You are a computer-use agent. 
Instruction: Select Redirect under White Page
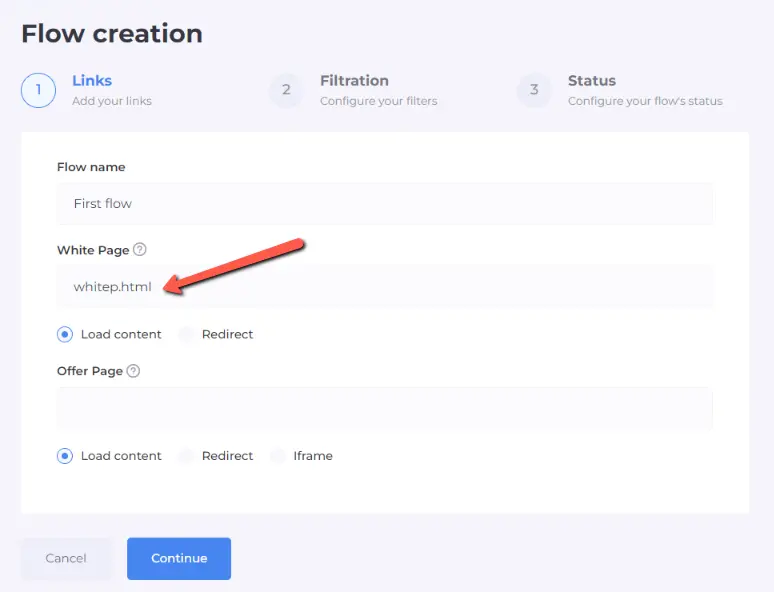click(x=187, y=334)
